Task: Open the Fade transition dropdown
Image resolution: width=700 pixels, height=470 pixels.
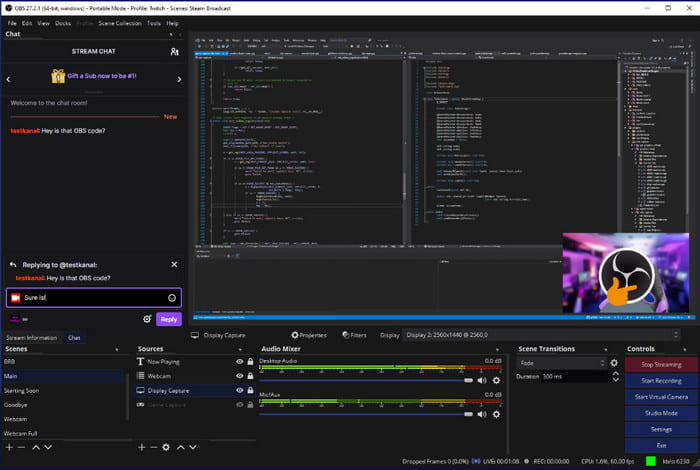Action: point(562,363)
